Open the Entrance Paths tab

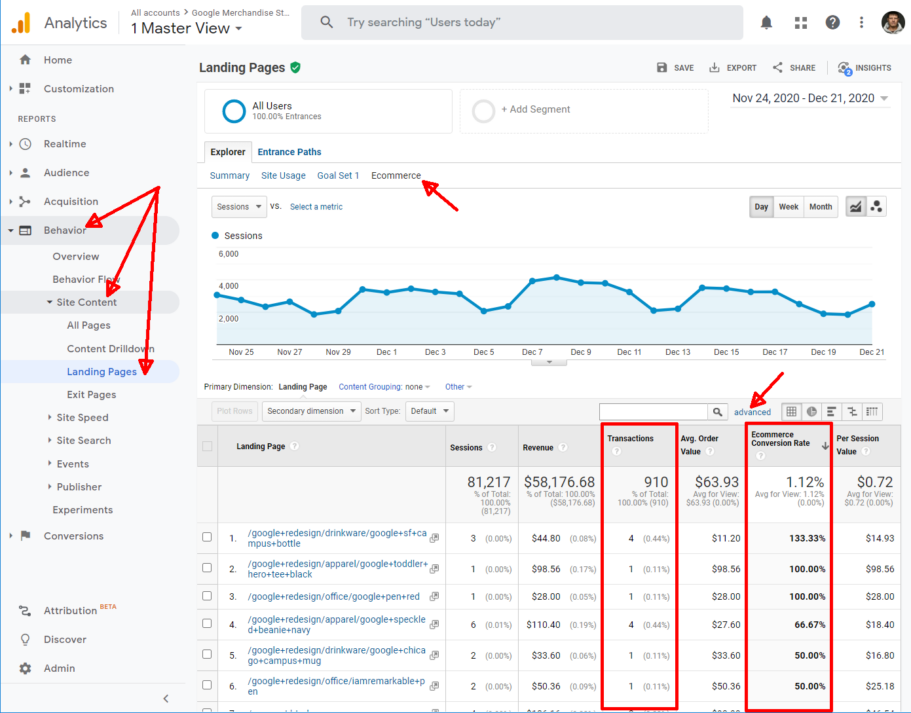[x=289, y=152]
